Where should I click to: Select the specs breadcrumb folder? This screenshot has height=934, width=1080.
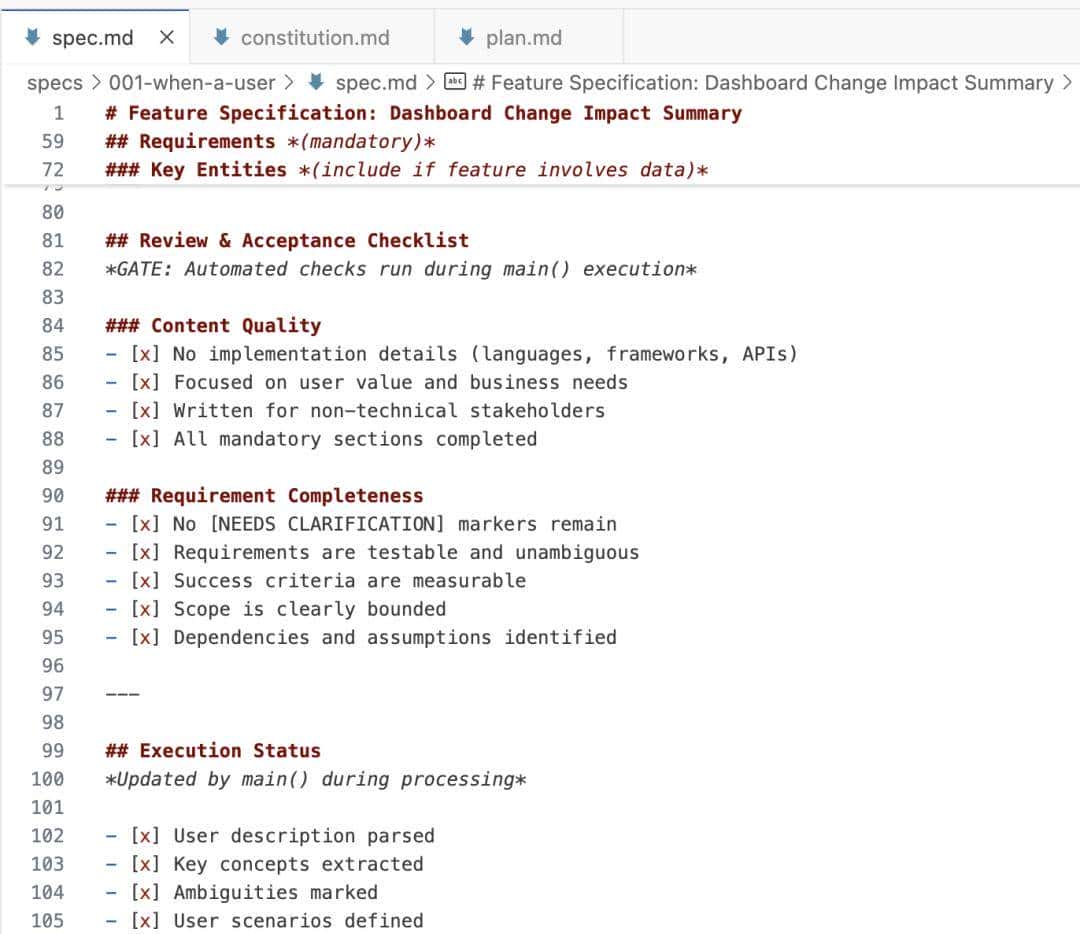[55, 82]
